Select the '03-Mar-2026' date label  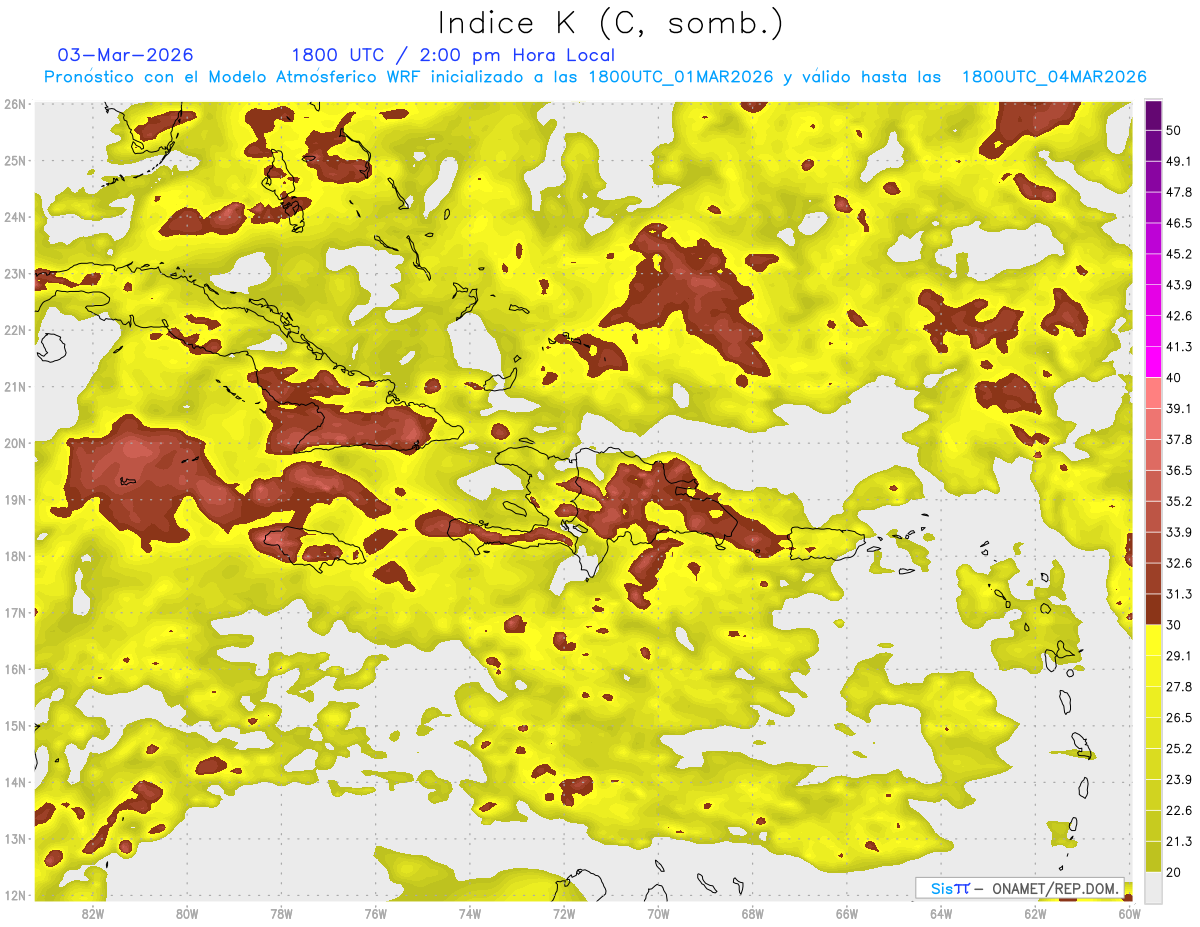126,55
